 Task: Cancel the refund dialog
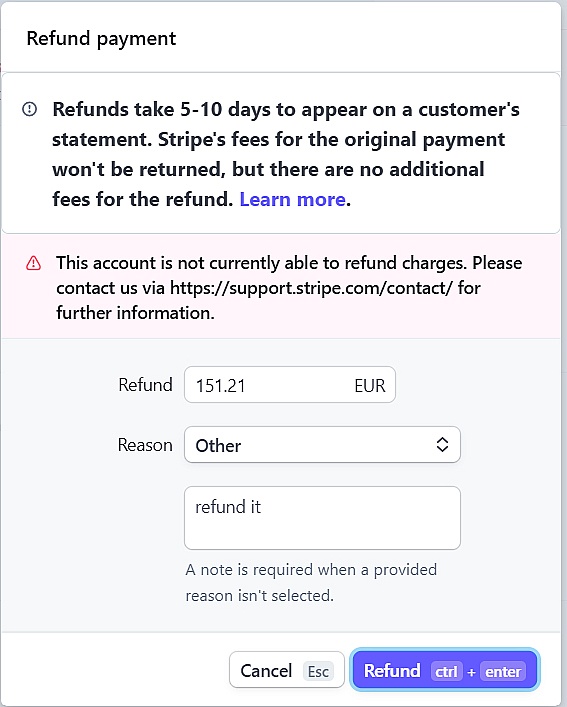[287, 670]
